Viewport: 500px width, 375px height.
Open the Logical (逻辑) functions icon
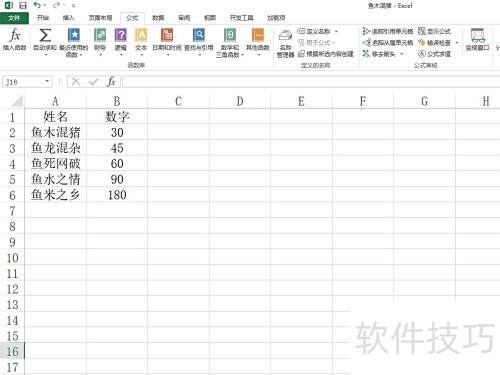(121, 35)
